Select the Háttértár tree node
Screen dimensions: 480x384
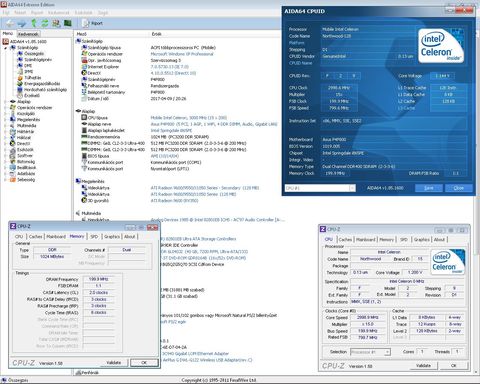(25, 131)
